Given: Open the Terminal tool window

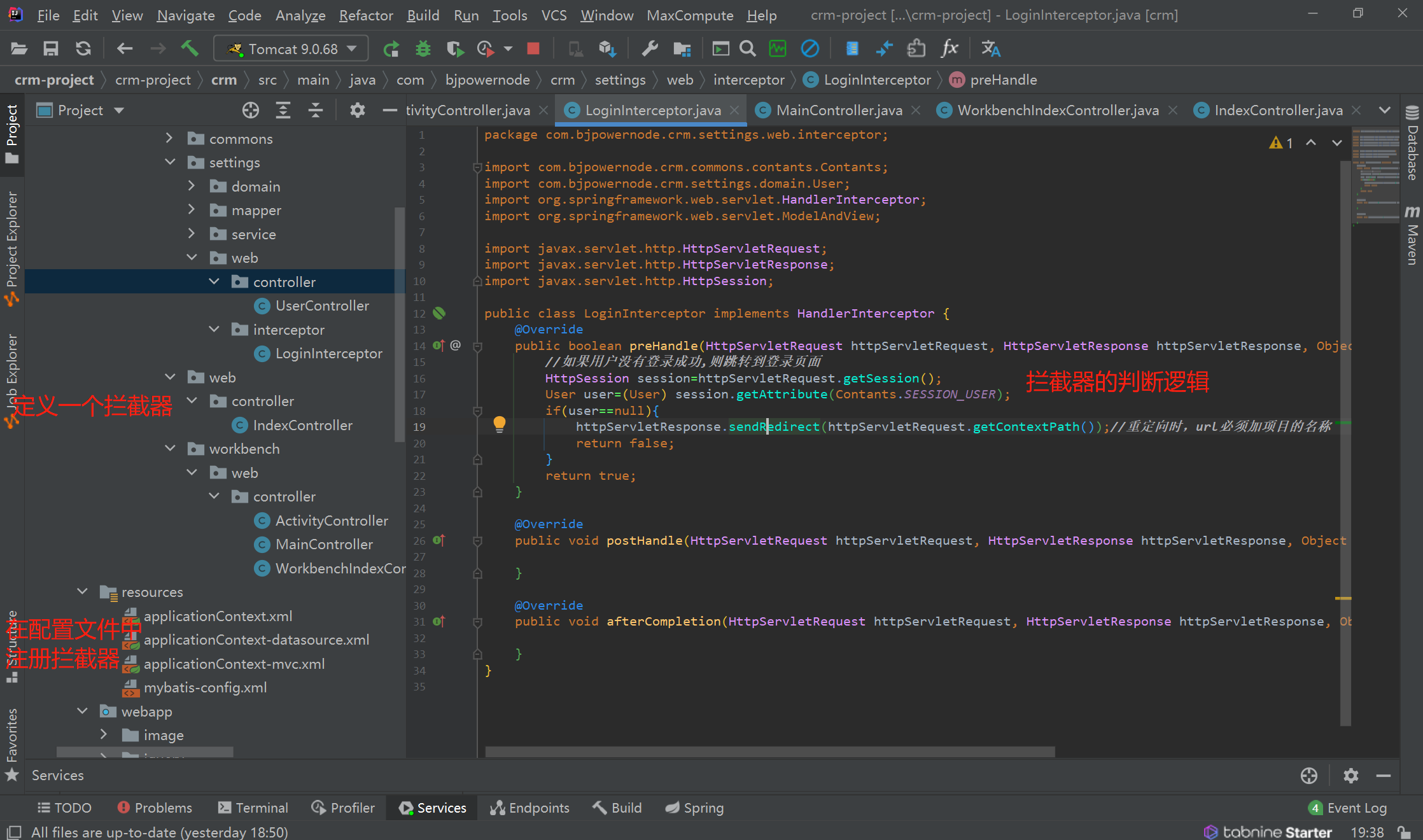Looking at the screenshot, I should pos(253,808).
